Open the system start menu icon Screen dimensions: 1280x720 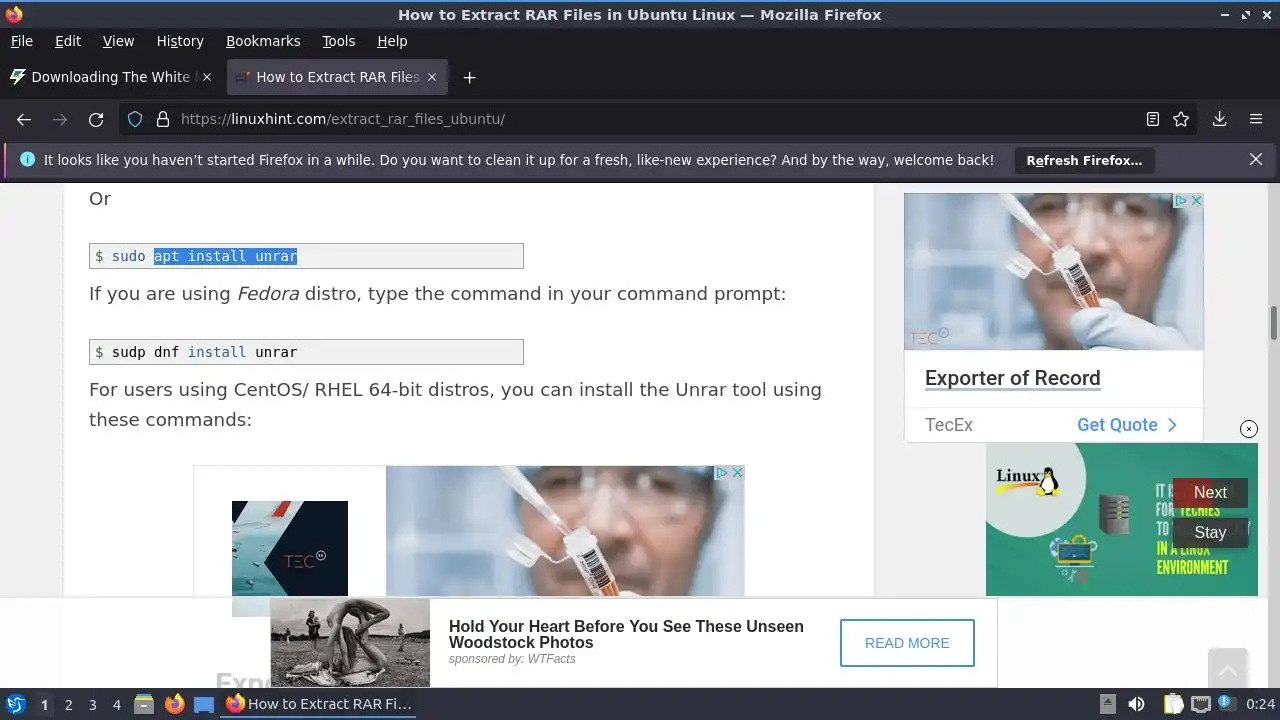coord(15,704)
